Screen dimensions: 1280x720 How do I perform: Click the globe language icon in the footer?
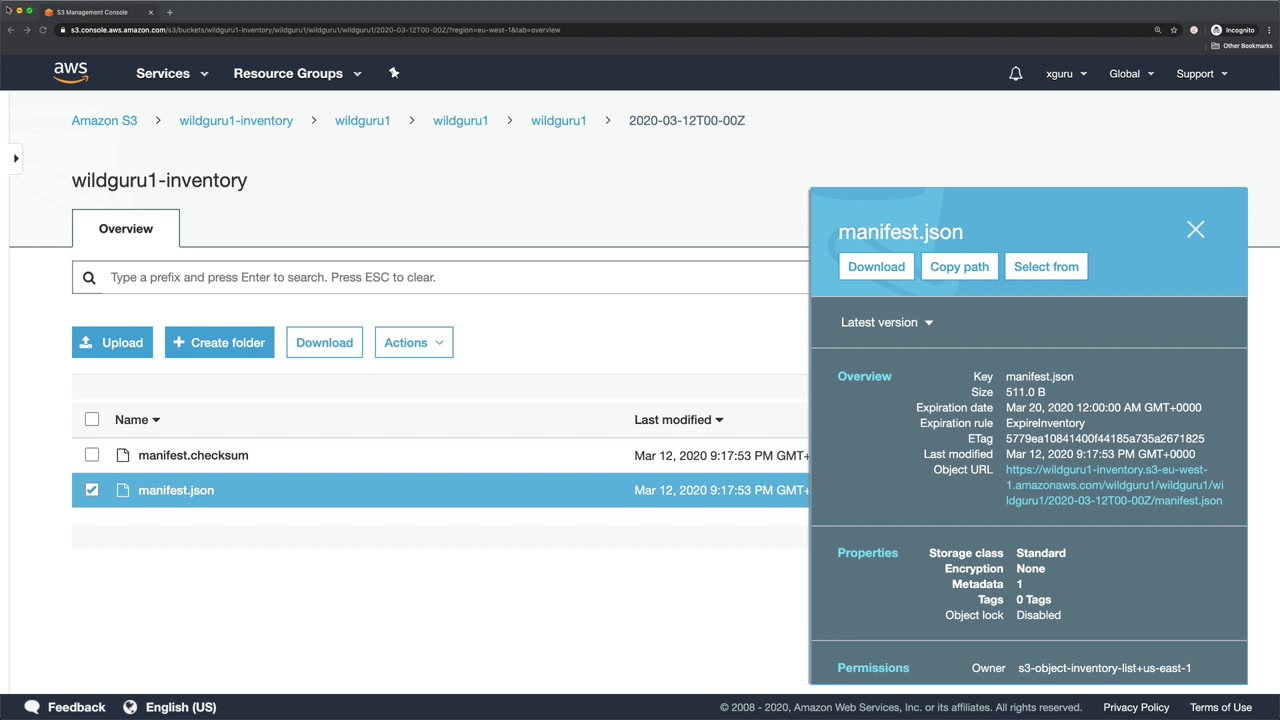[130, 707]
